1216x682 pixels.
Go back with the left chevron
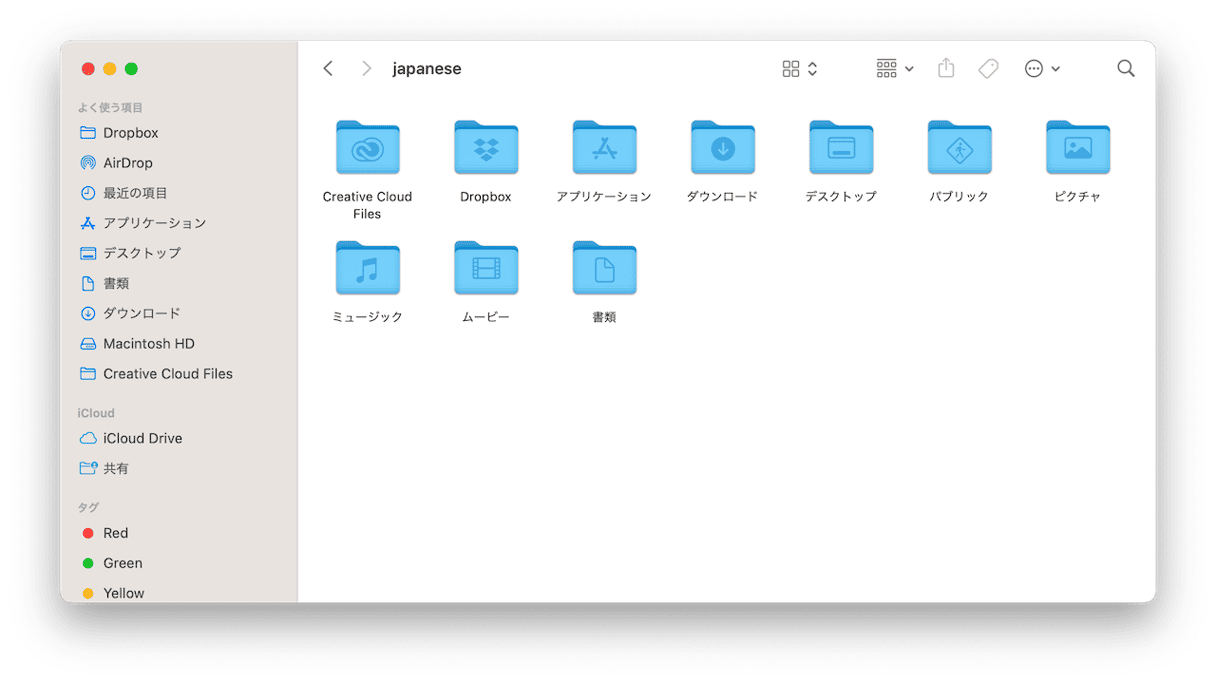(x=328, y=68)
